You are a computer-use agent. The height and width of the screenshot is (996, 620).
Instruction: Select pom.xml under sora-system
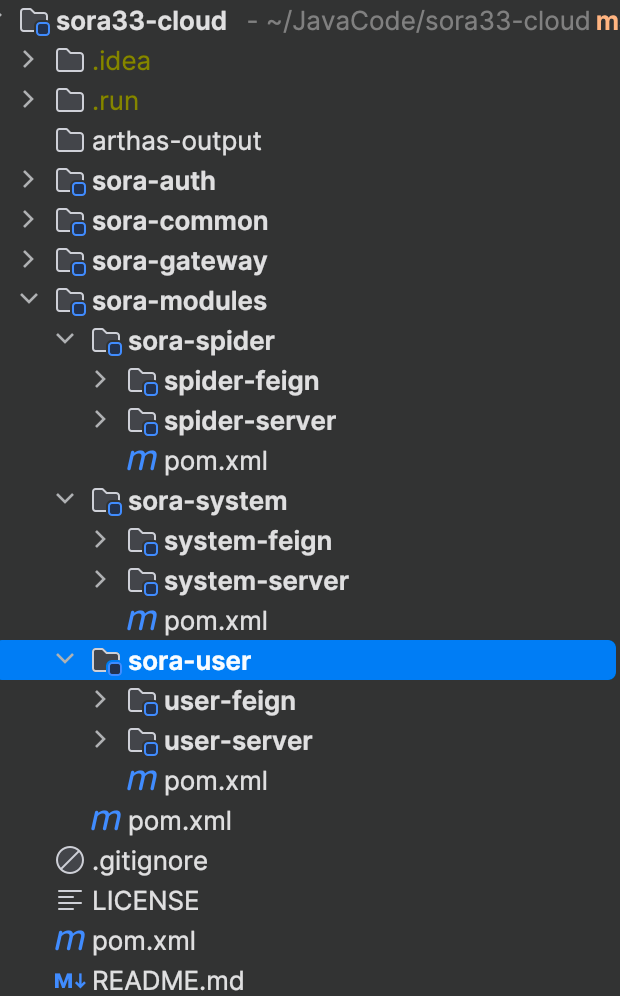[x=215, y=621]
